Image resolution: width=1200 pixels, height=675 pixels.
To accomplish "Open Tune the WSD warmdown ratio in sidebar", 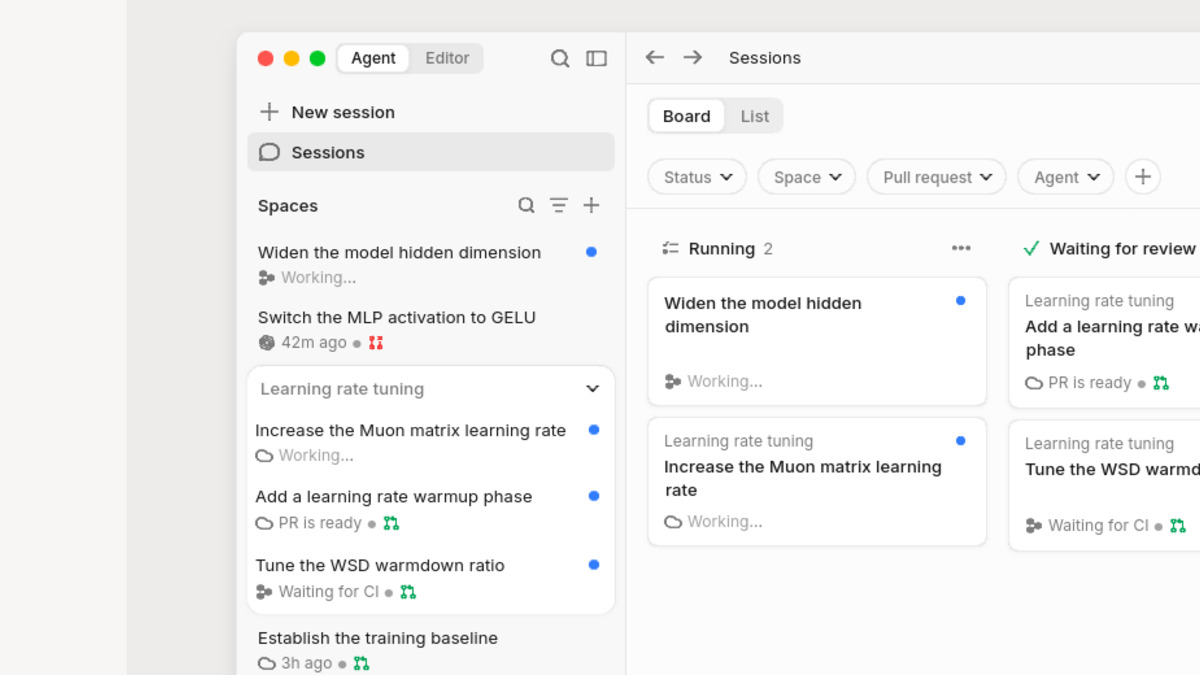I will point(431,578).
